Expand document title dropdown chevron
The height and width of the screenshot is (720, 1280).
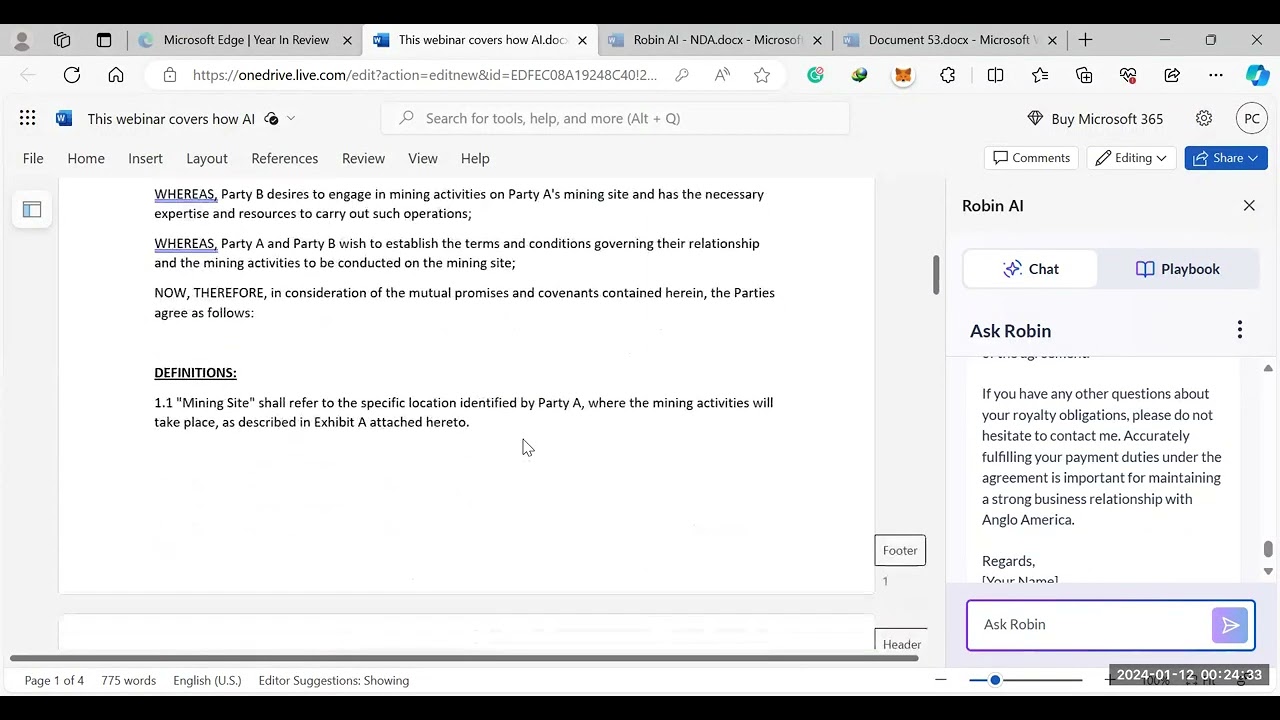(291, 118)
